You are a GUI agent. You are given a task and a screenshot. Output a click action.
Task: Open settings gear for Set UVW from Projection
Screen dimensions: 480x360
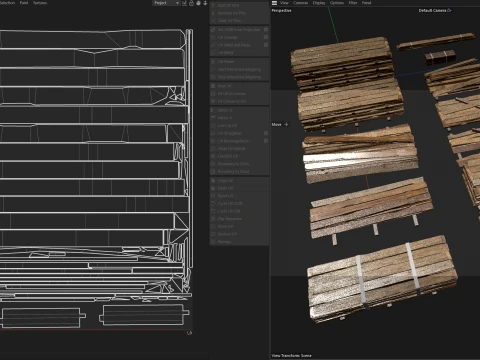point(266,29)
